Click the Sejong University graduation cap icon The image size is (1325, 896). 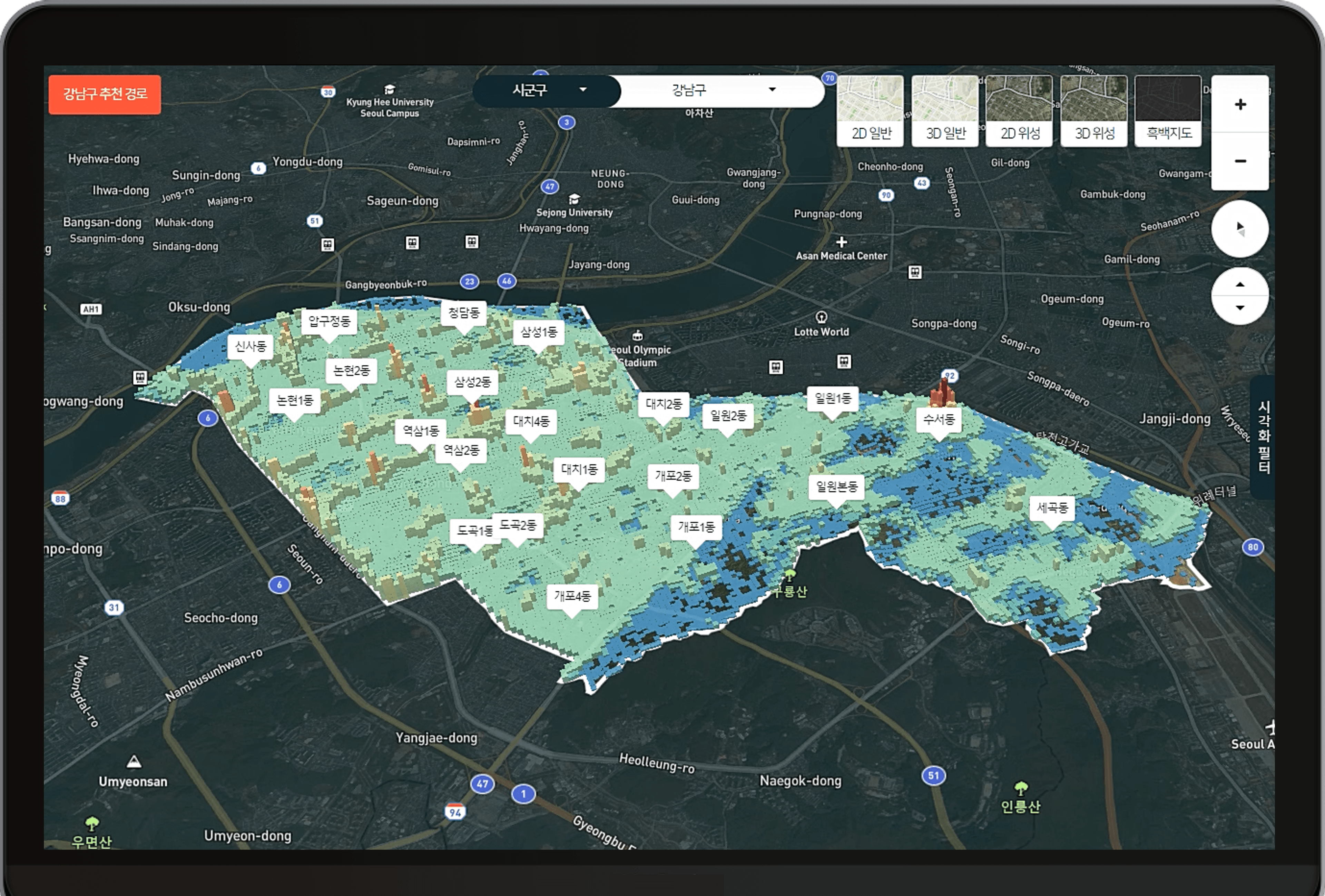(x=574, y=199)
